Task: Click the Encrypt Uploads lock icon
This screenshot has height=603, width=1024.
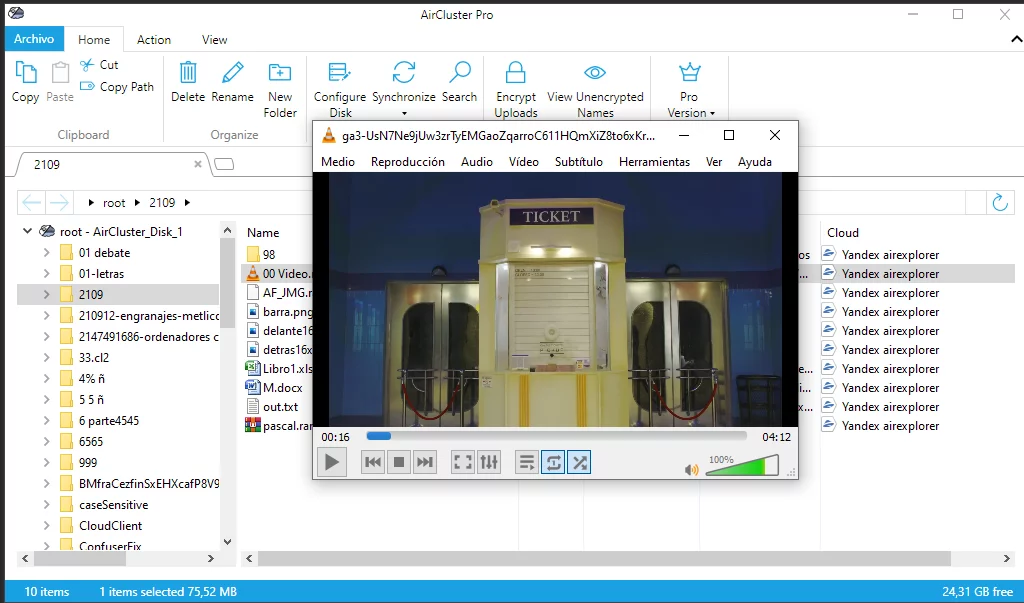Action: (x=516, y=73)
